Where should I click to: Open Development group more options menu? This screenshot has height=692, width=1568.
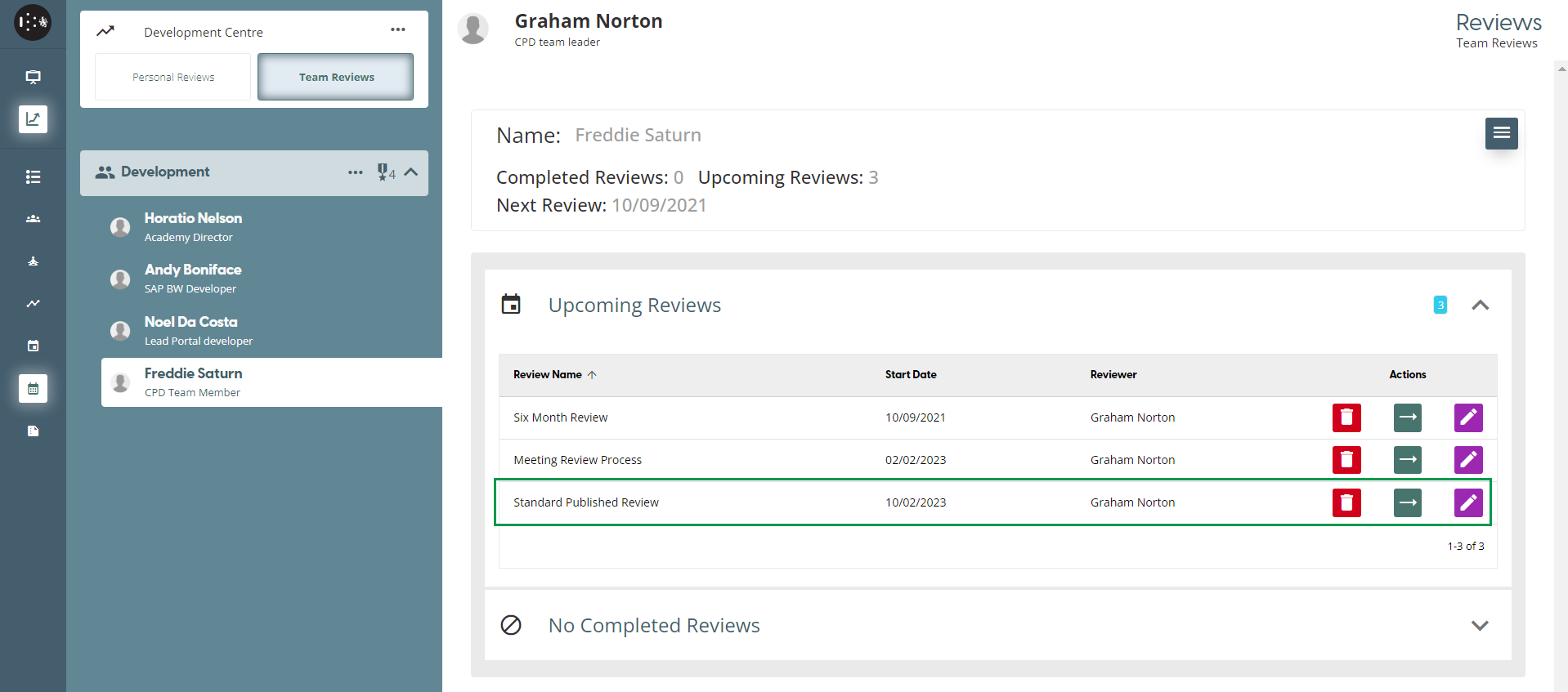[356, 172]
